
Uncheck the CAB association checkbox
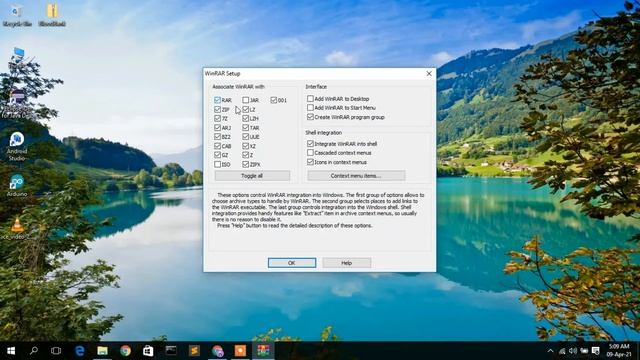[x=218, y=146]
